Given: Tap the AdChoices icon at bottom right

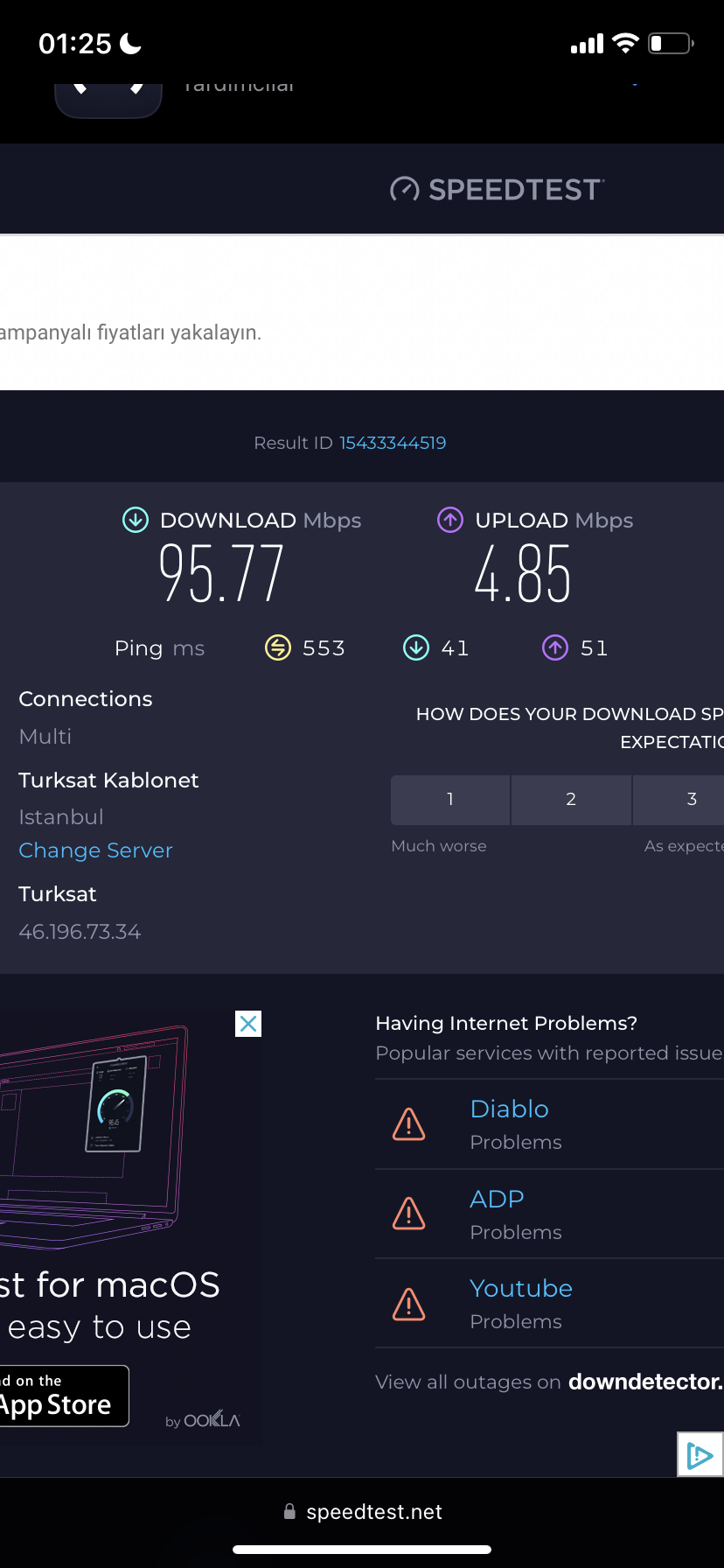Looking at the screenshot, I should tap(700, 1454).
